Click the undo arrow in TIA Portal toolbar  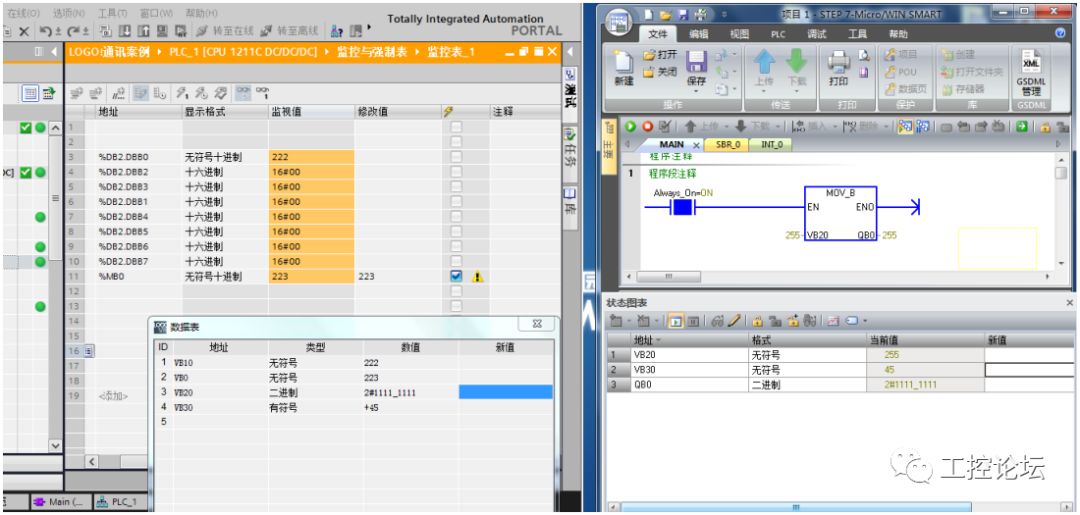click(45, 31)
